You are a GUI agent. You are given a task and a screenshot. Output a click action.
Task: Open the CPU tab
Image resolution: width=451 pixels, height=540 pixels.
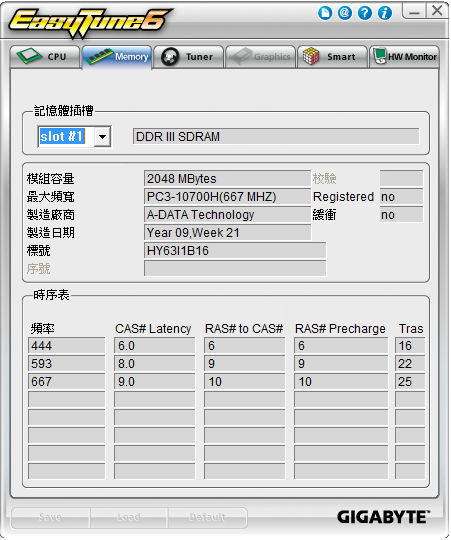coord(45,56)
